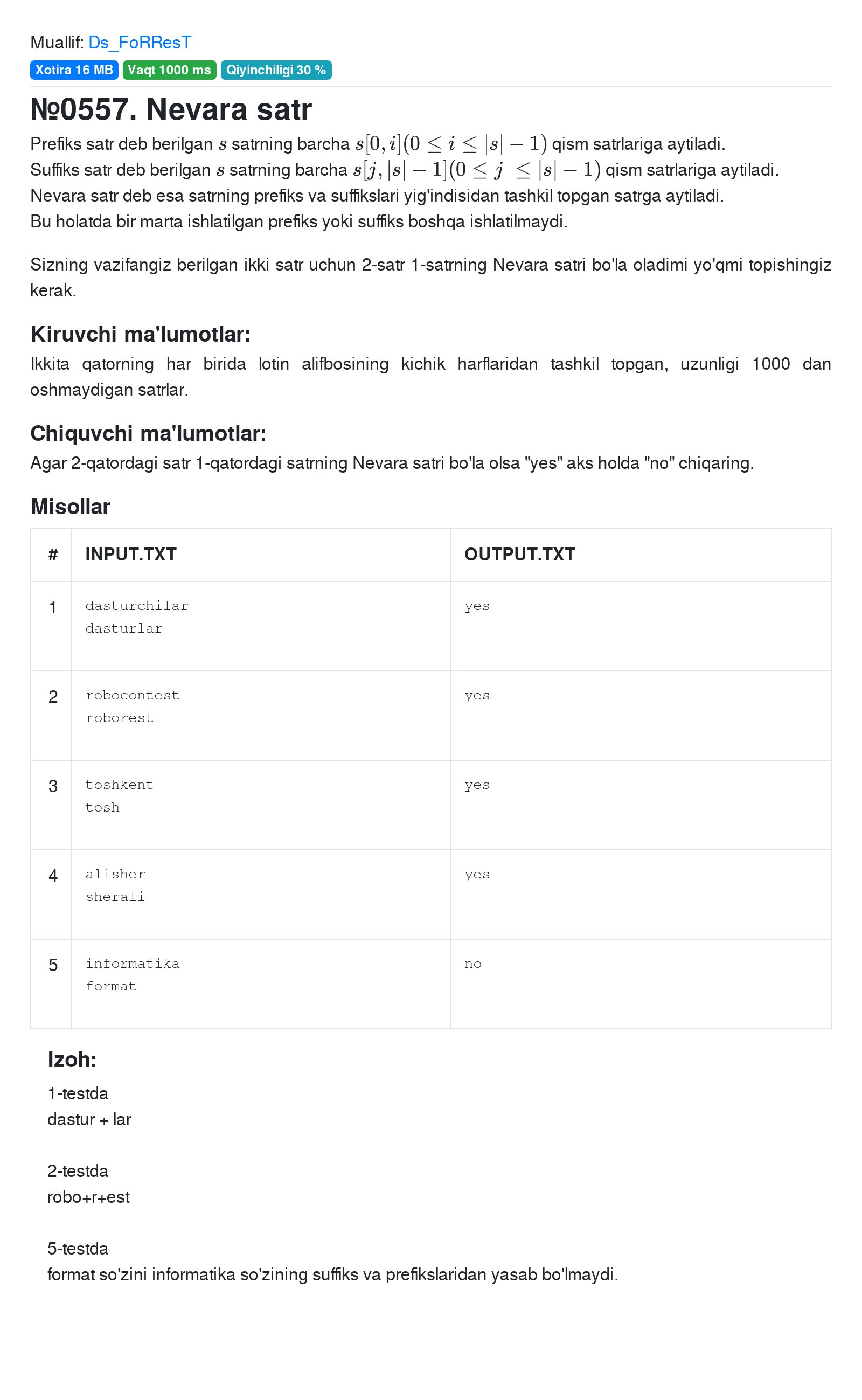Image resolution: width=862 pixels, height=1400 pixels.
Task: Open the Ds_FoRResT author profile link
Action: (x=140, y=43)
